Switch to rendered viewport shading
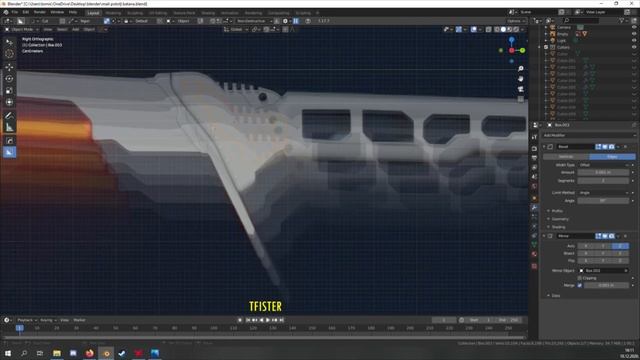The width and height of the screenshot is (640, 360). tap(516, 29)
